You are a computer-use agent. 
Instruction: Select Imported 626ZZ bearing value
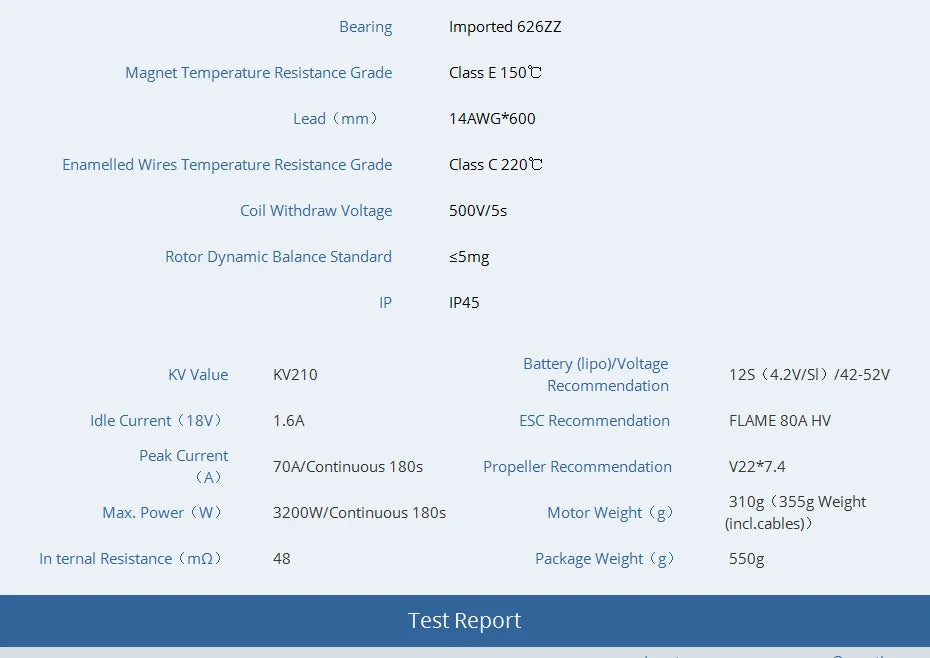click(505, 27)
